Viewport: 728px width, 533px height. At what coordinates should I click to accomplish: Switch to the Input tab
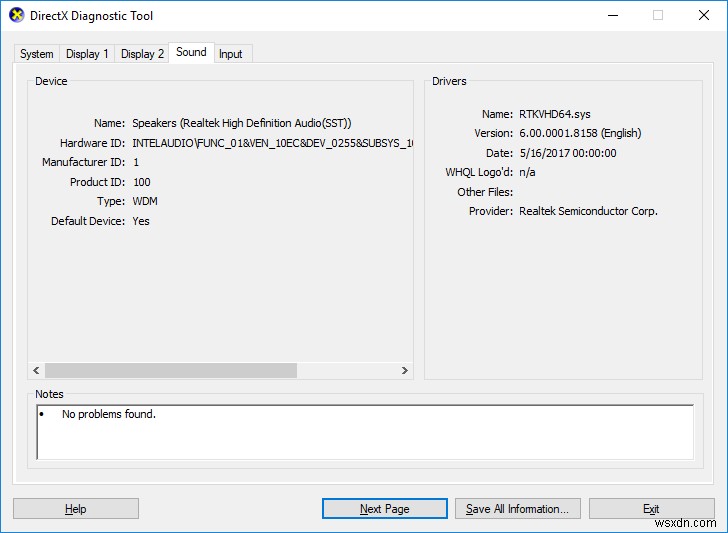(x=231, y=54)
